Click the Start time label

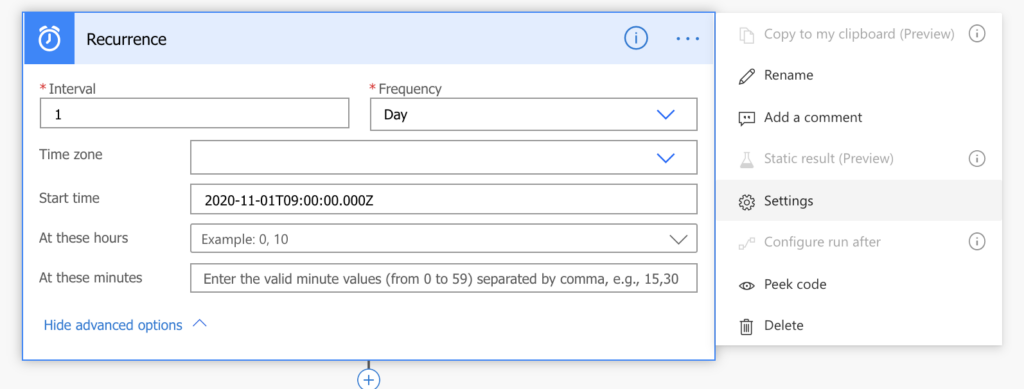pos(69,198)
